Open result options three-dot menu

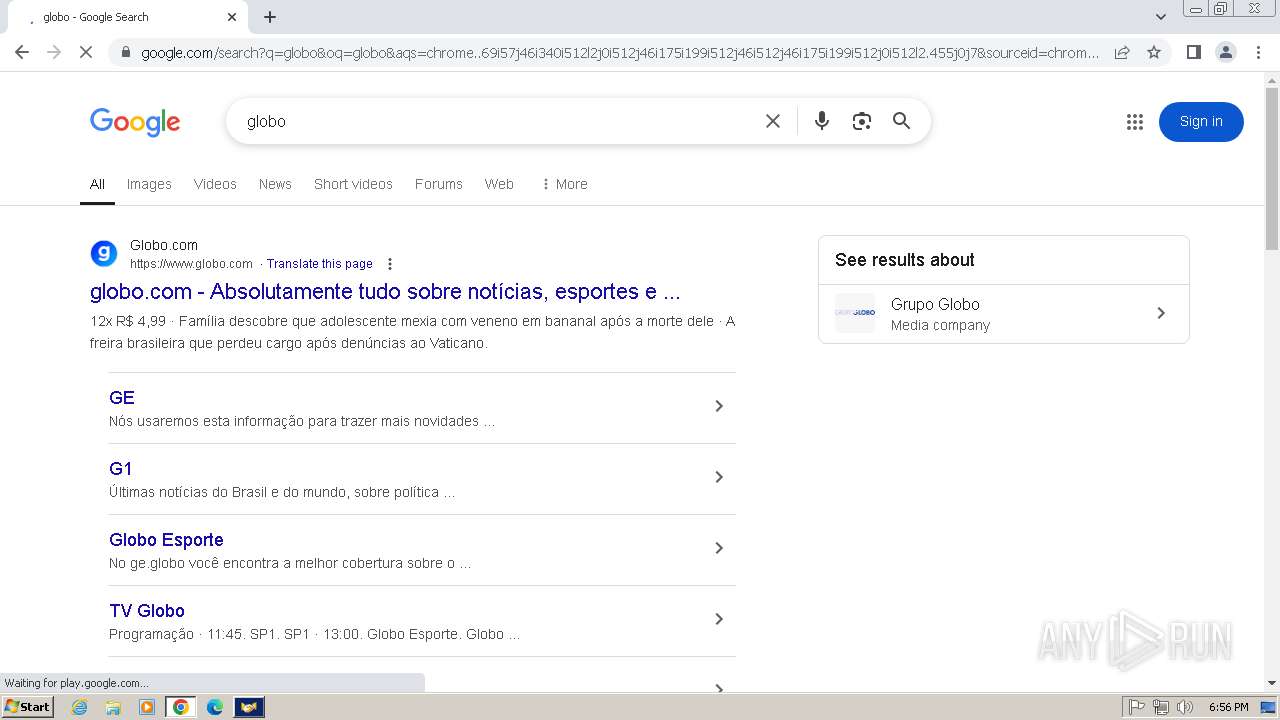coord(390,264)
